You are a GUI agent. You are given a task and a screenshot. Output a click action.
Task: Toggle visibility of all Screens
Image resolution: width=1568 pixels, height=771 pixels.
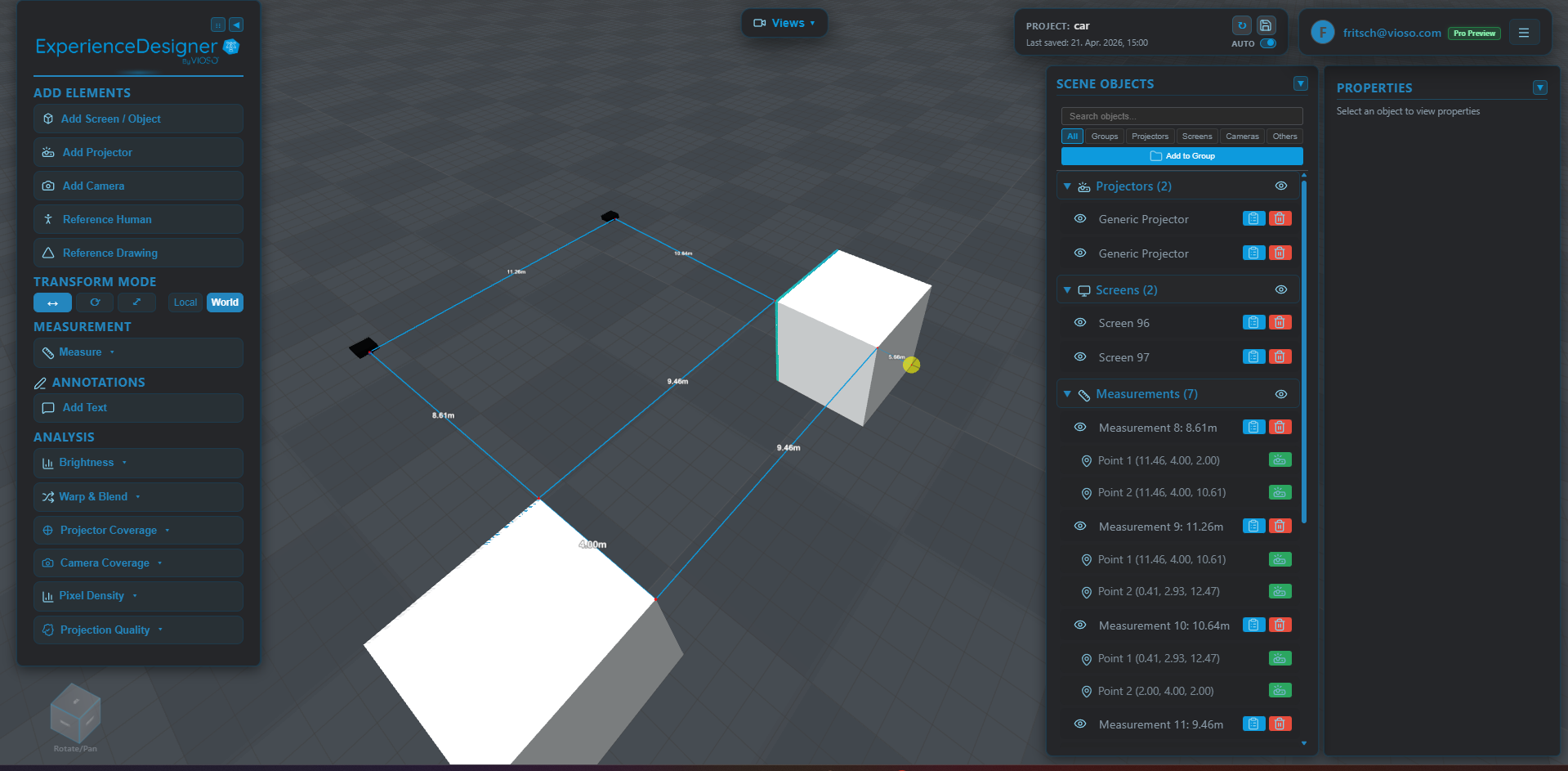pyautogui.click(x=1280, y=289)
